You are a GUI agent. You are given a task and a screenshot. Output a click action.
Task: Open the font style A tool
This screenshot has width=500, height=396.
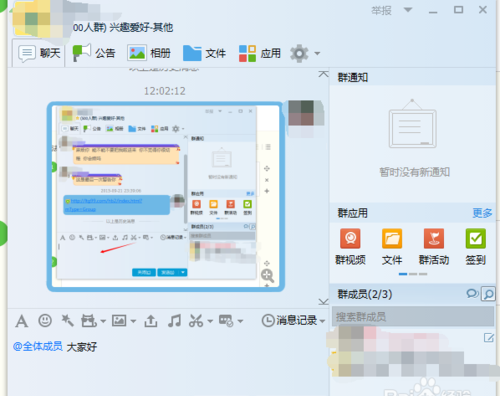coord(22,321)
